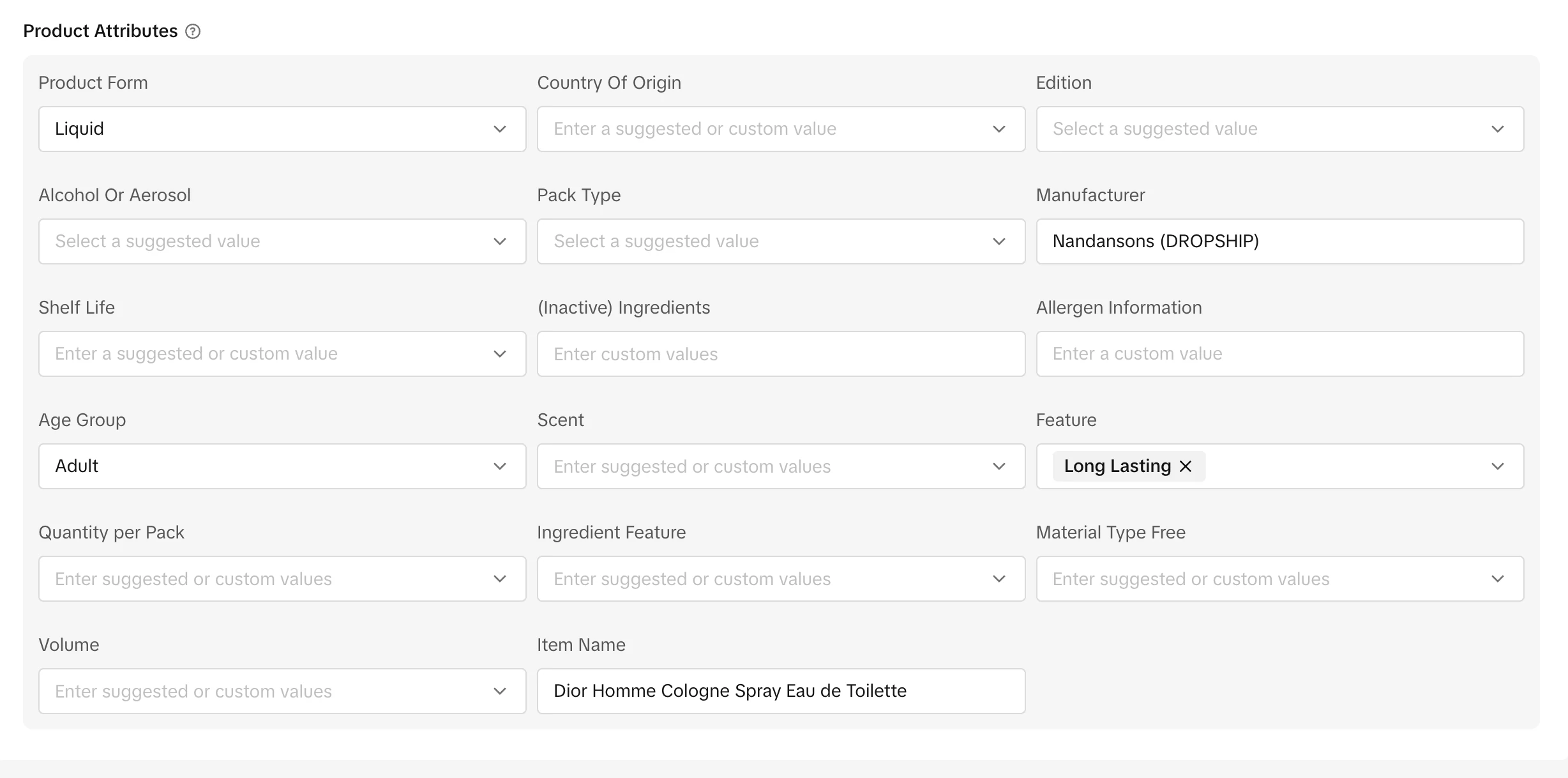
Task: Expand the Quantity per Pack dropdown
Action: pos(282,579)
